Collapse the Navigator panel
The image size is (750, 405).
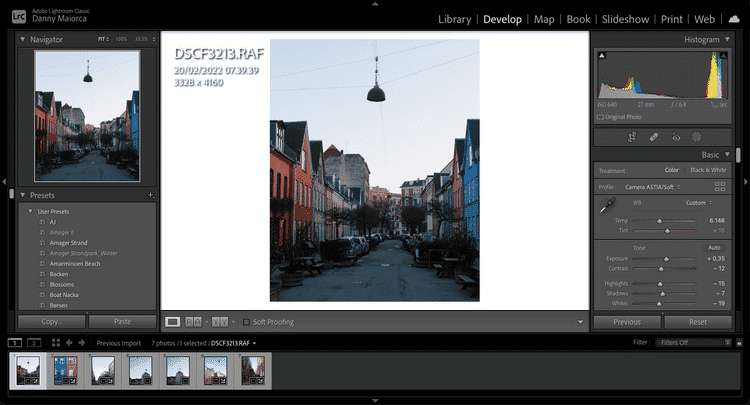coord(23,39)
